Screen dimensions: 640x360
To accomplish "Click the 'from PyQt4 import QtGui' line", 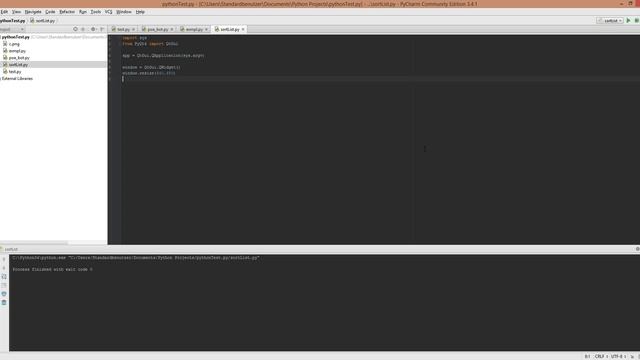I will [150, 44].
